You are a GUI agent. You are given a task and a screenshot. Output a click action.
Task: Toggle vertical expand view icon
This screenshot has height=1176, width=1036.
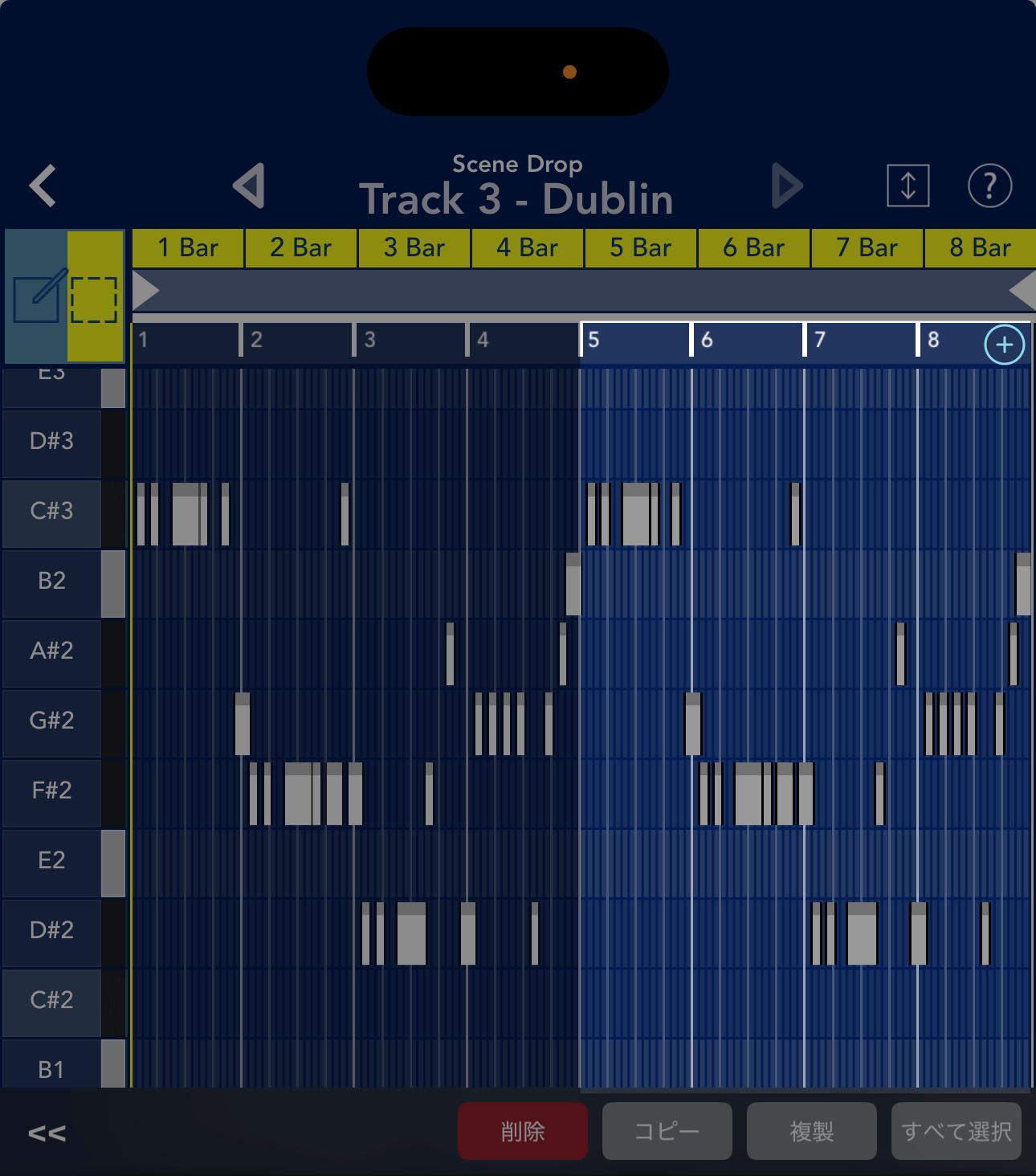[x=908, y=186]
